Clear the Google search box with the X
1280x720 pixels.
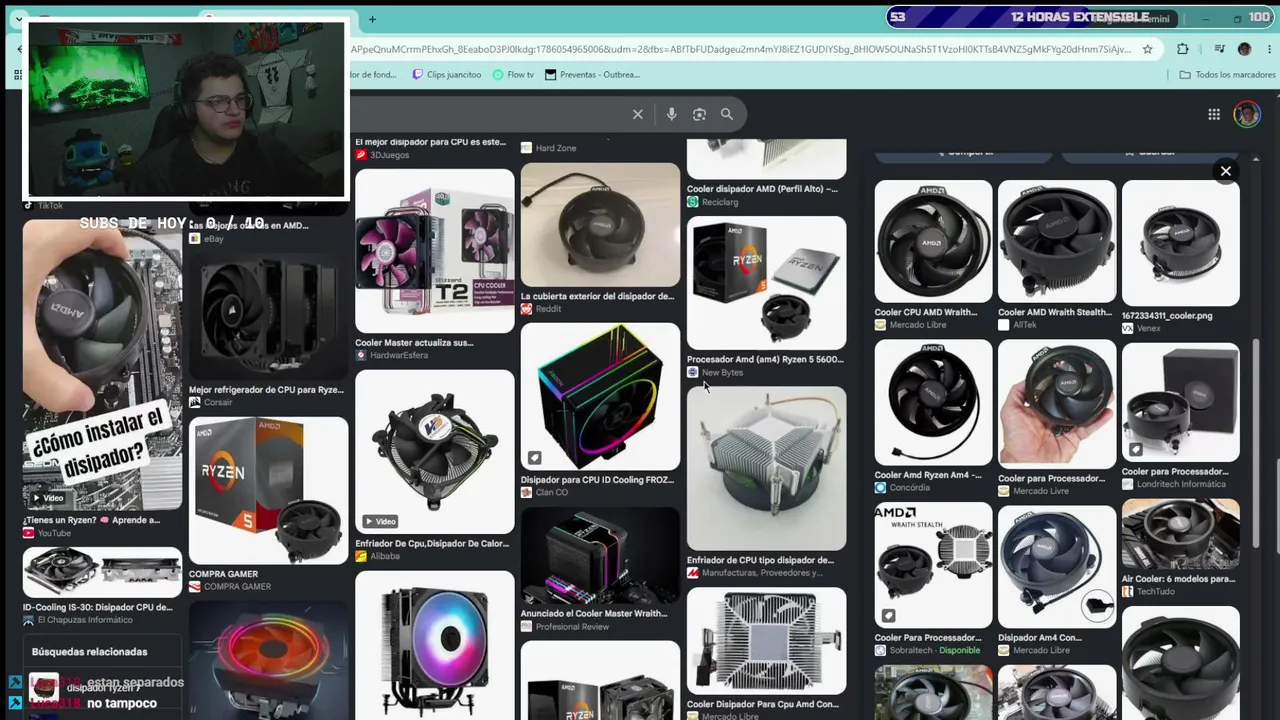[637, 114]
